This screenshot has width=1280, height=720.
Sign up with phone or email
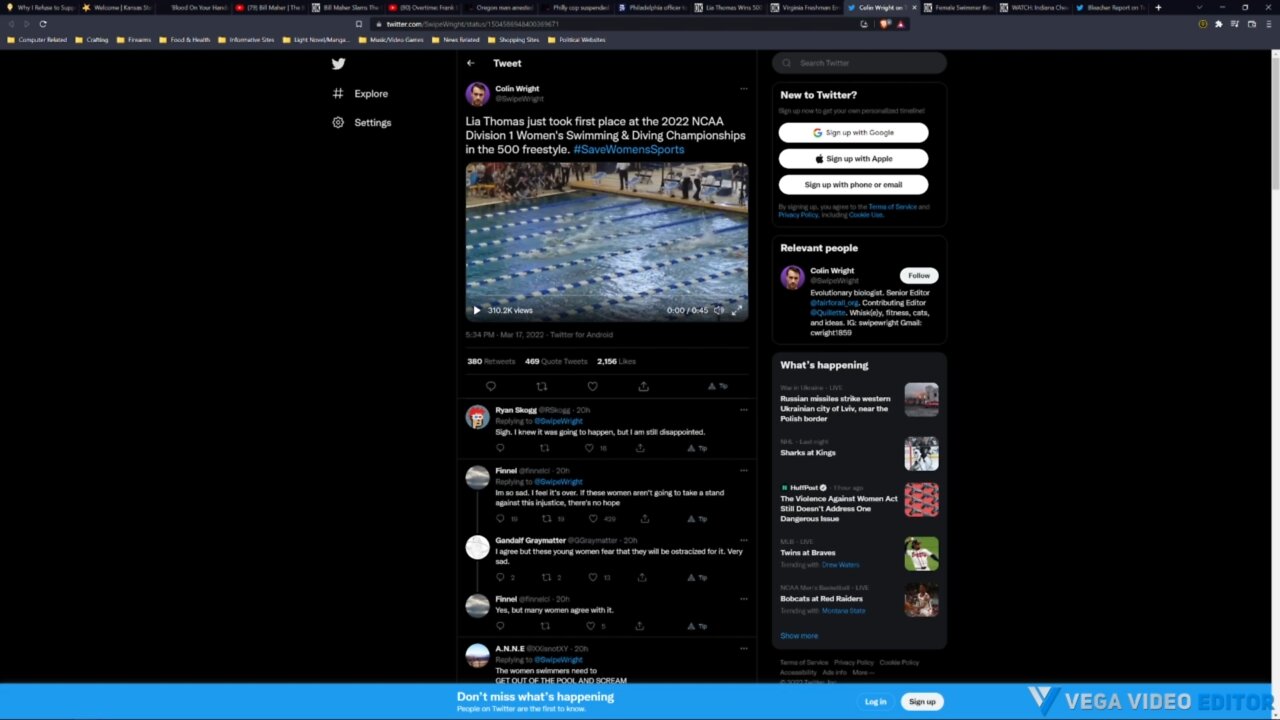pos(853,184)
